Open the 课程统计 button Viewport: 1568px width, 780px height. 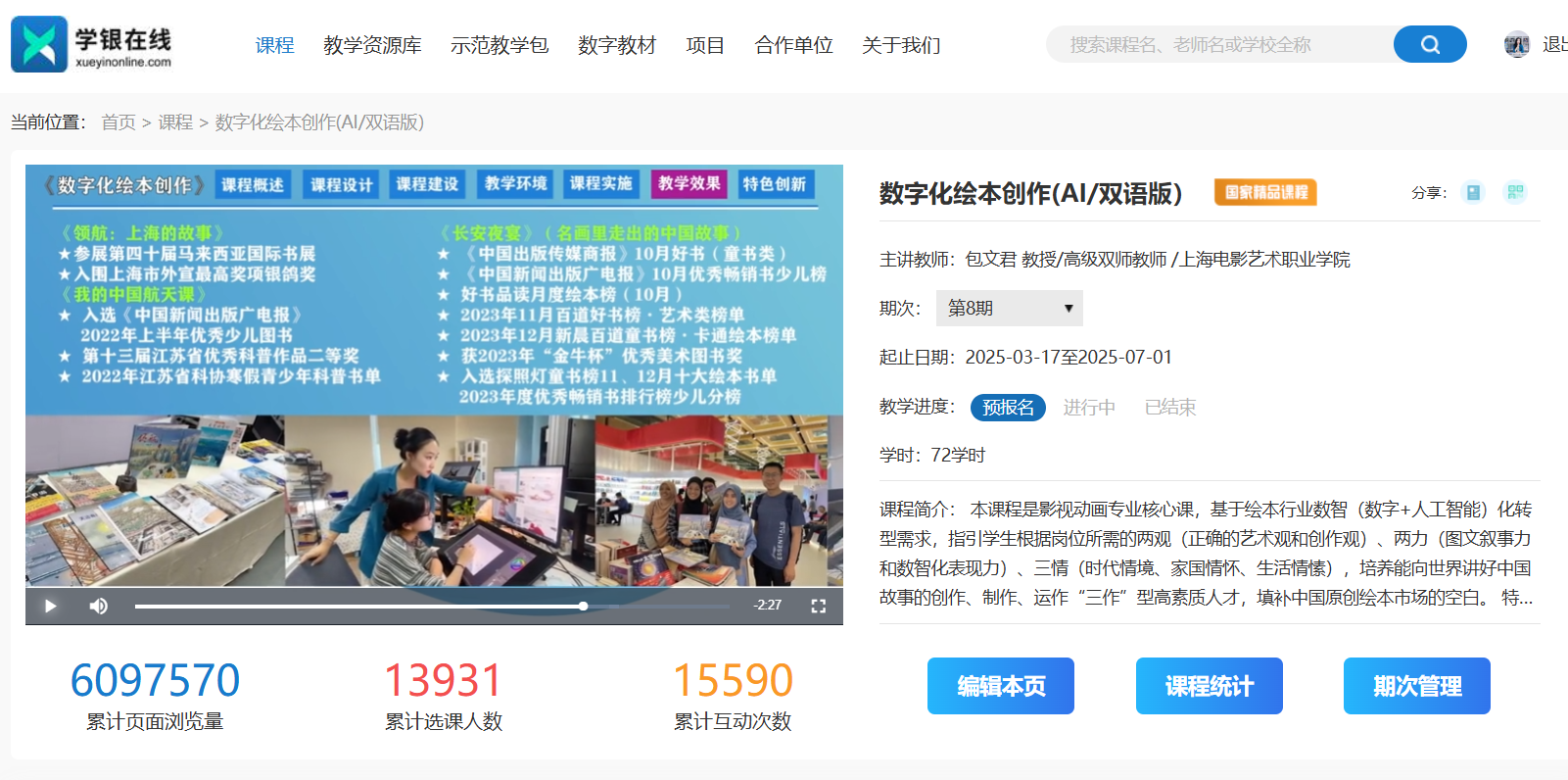pyautogui.click(x=1210, y=686)
